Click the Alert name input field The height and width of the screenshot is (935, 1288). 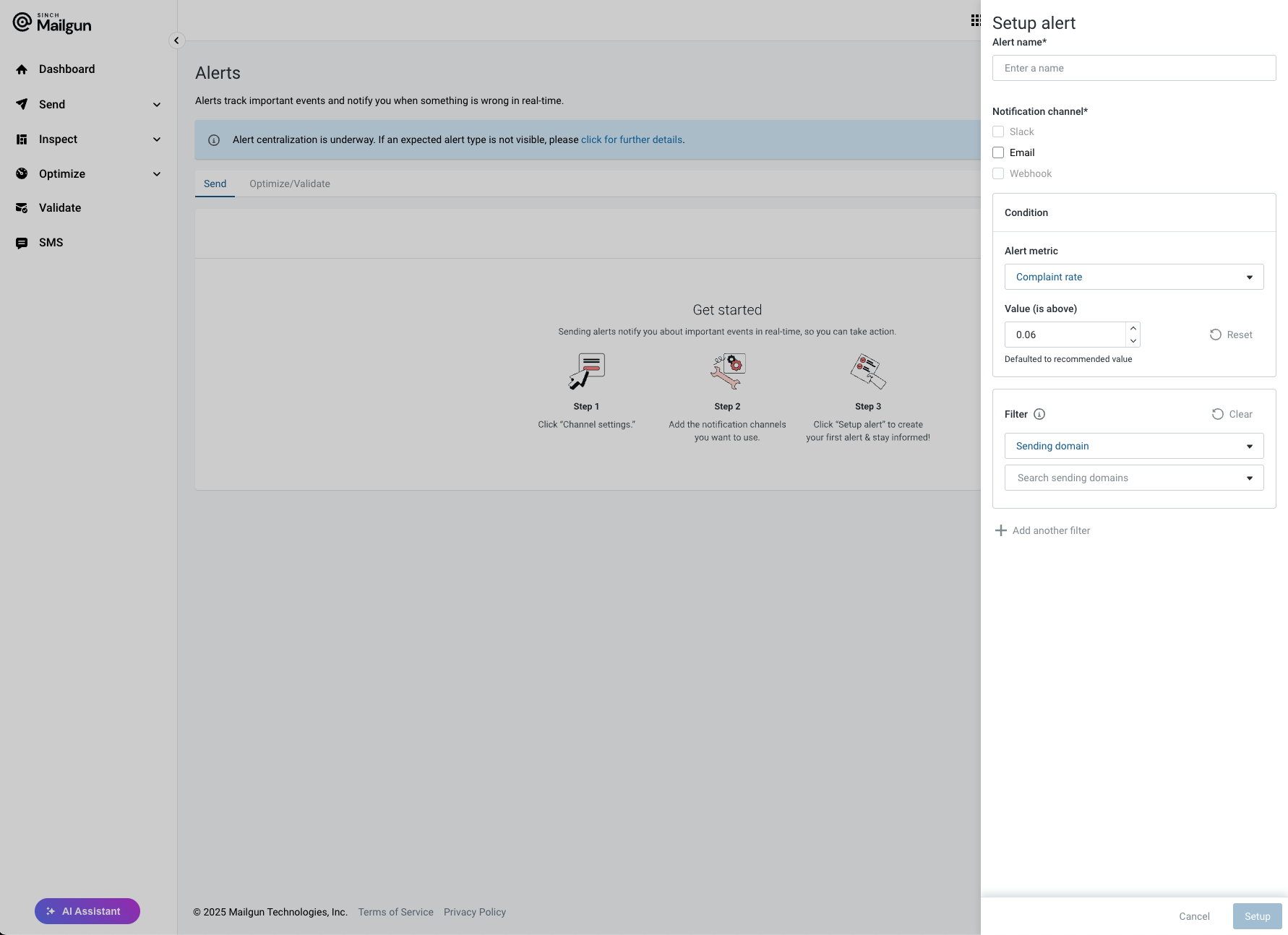click(x=1133, y=68)
